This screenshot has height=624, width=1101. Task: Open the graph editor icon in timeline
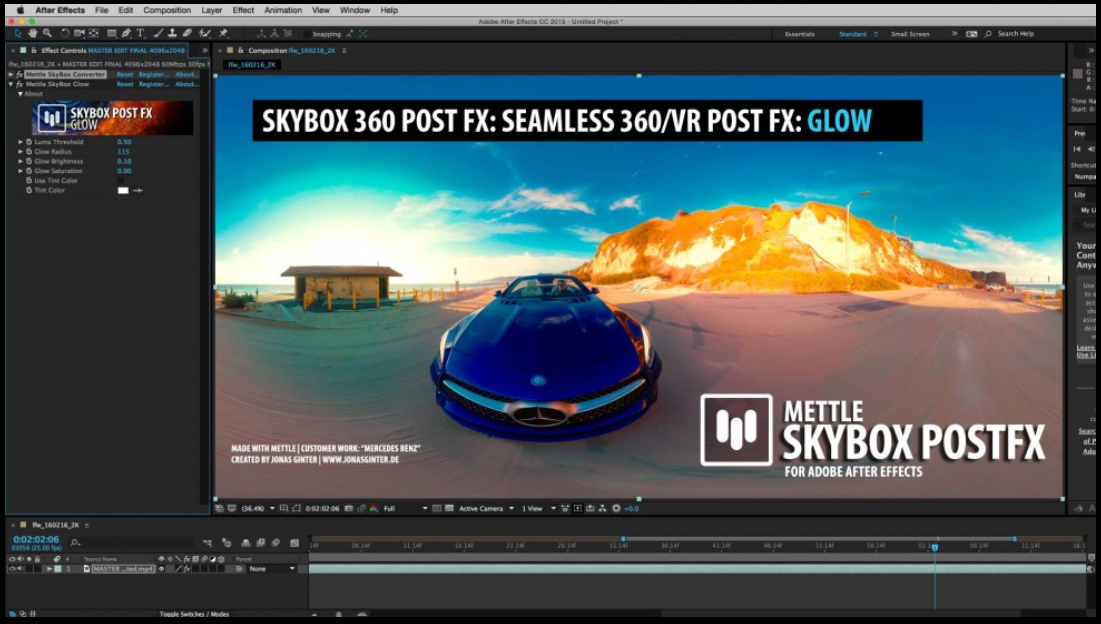tap(294, 543)
